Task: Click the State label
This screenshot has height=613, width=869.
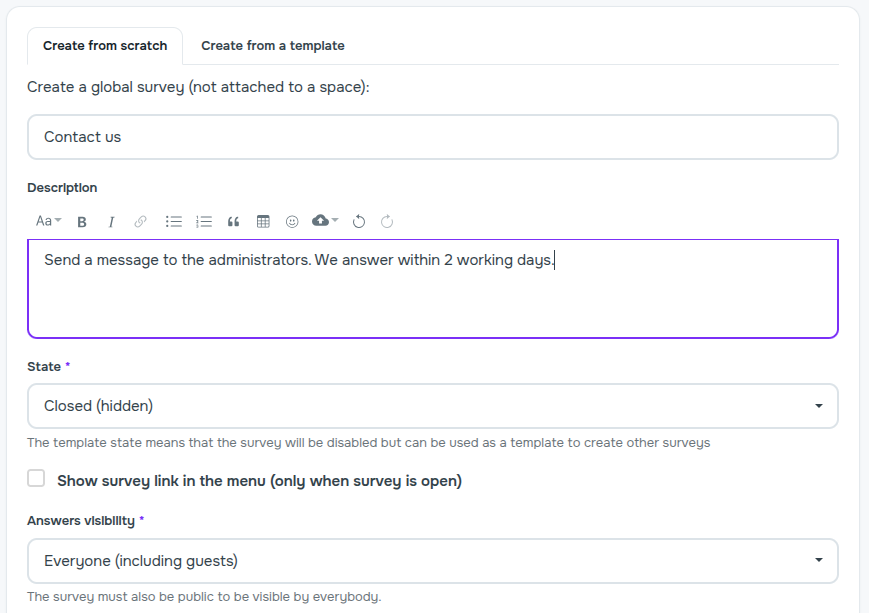Action: [x=44, y=366]
